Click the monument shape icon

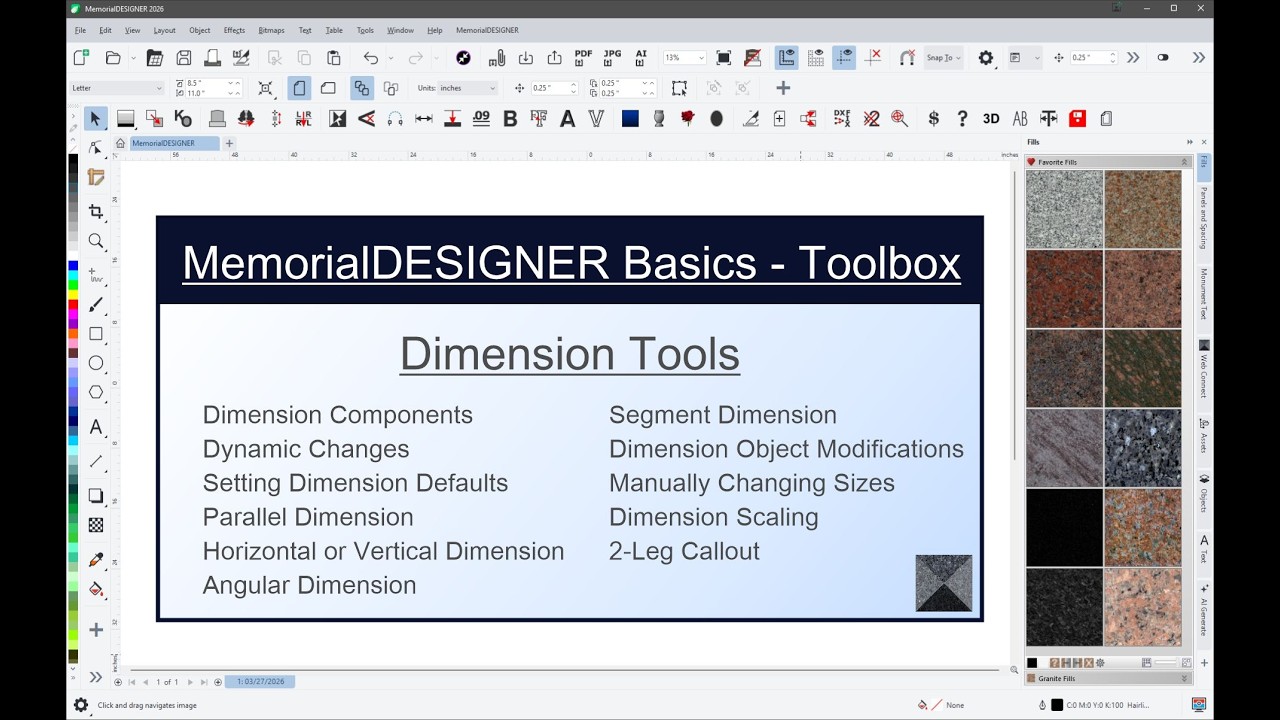coord(217,119)
